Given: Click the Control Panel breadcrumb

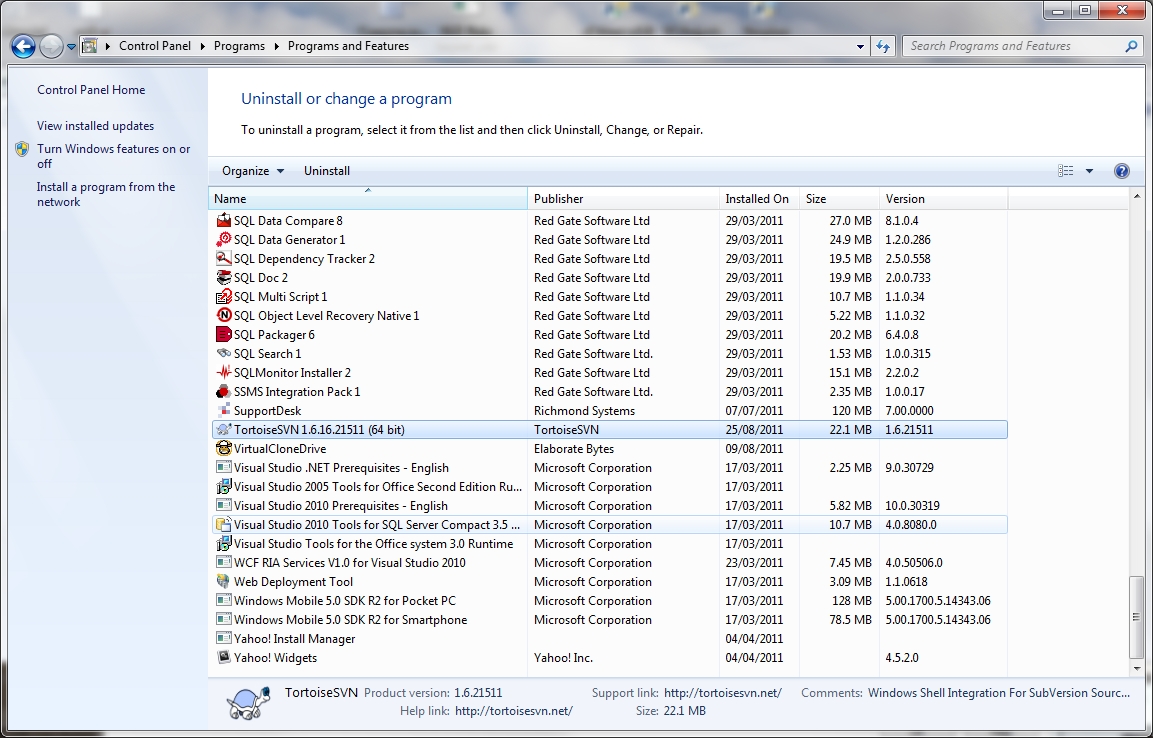Looking at the screenshot, I should click(x=154, y=46).
